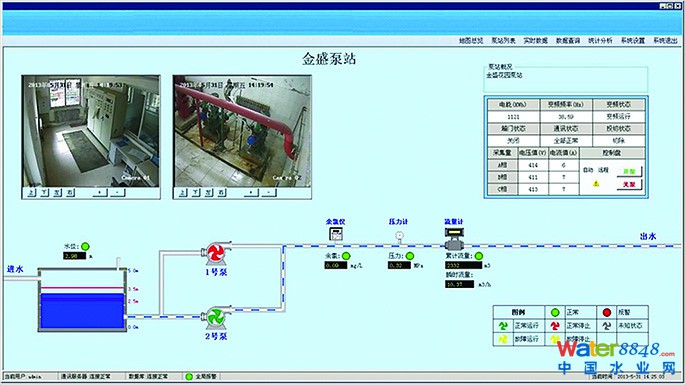
Task: Click the green start pump (开泵) button
Action: 629,171
